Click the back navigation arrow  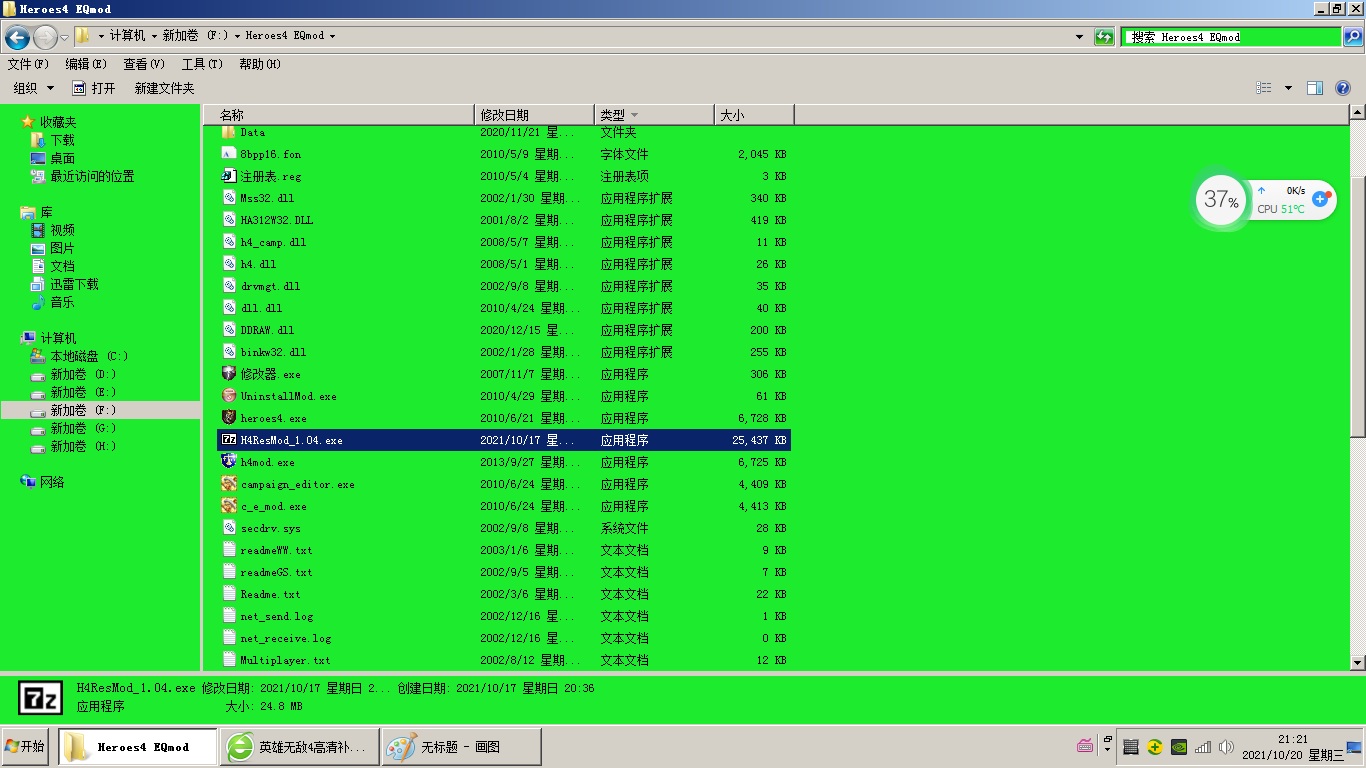[x=17, y=38]
